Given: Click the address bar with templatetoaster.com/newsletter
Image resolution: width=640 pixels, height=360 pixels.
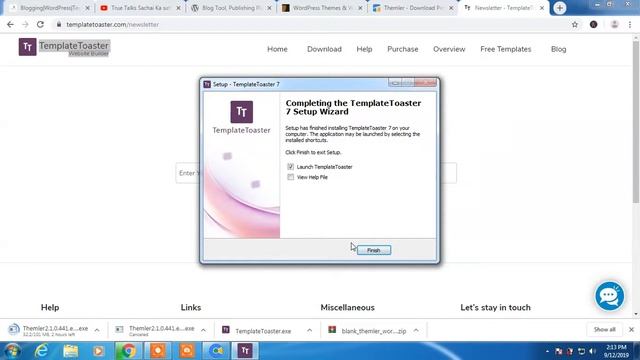Looking at the screenshot, I should pyautogui.click(x=310, y=24).
